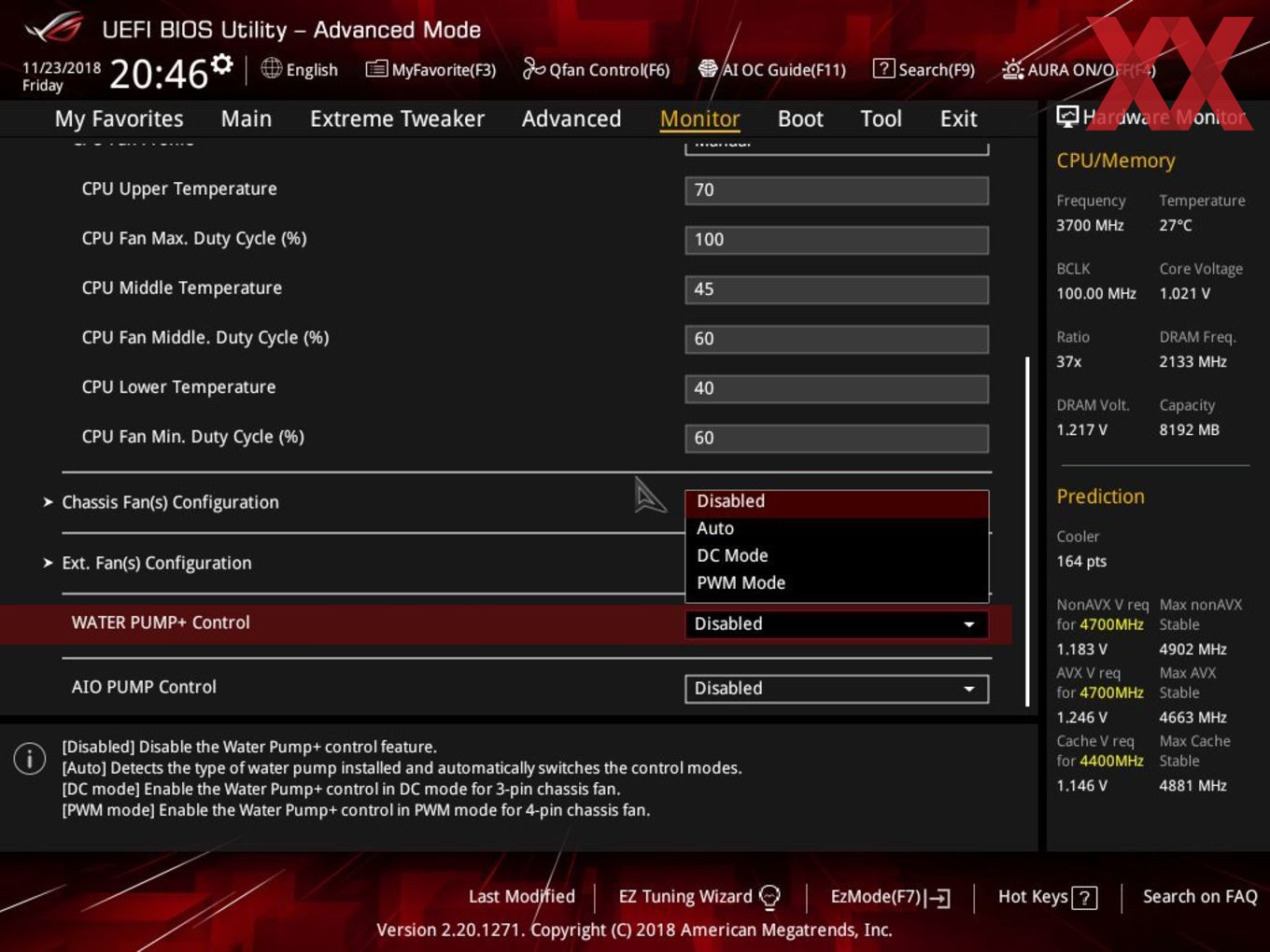Screen dimensions: 1270x952
Task: Switch to EzMode(F7)
Action: coord(890,897)
